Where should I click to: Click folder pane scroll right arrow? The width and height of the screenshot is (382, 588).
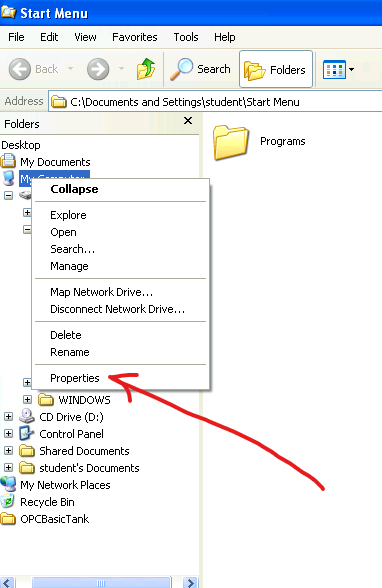click(191, 582)
